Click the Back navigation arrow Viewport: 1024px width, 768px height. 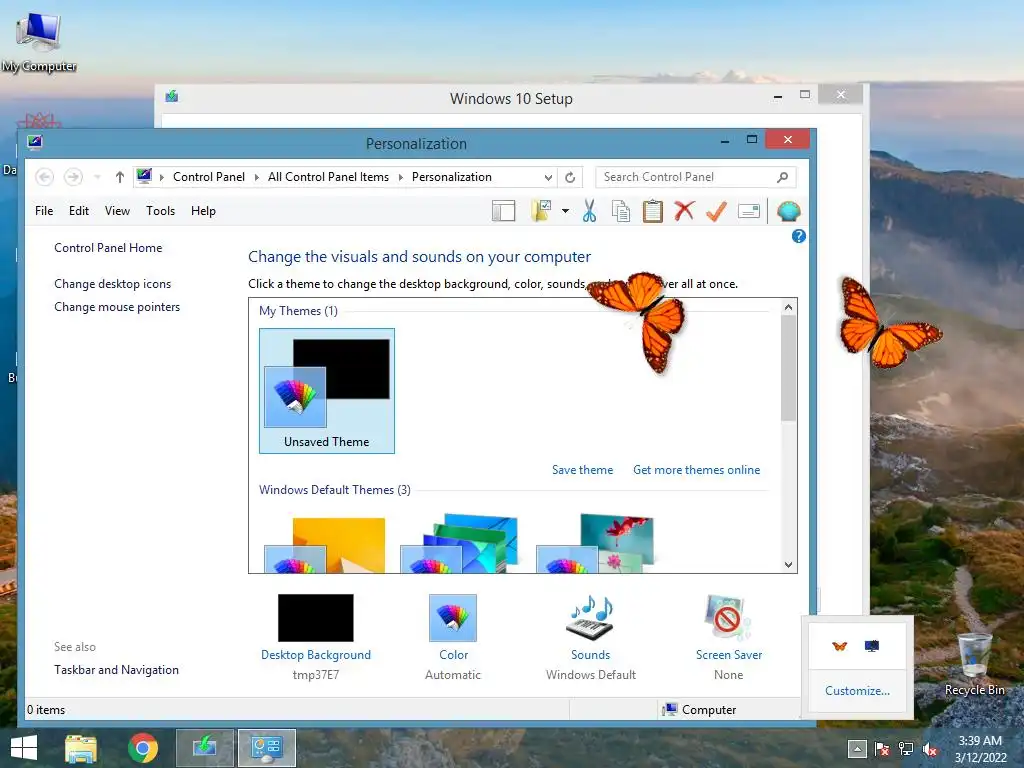[x=44, y=177]
